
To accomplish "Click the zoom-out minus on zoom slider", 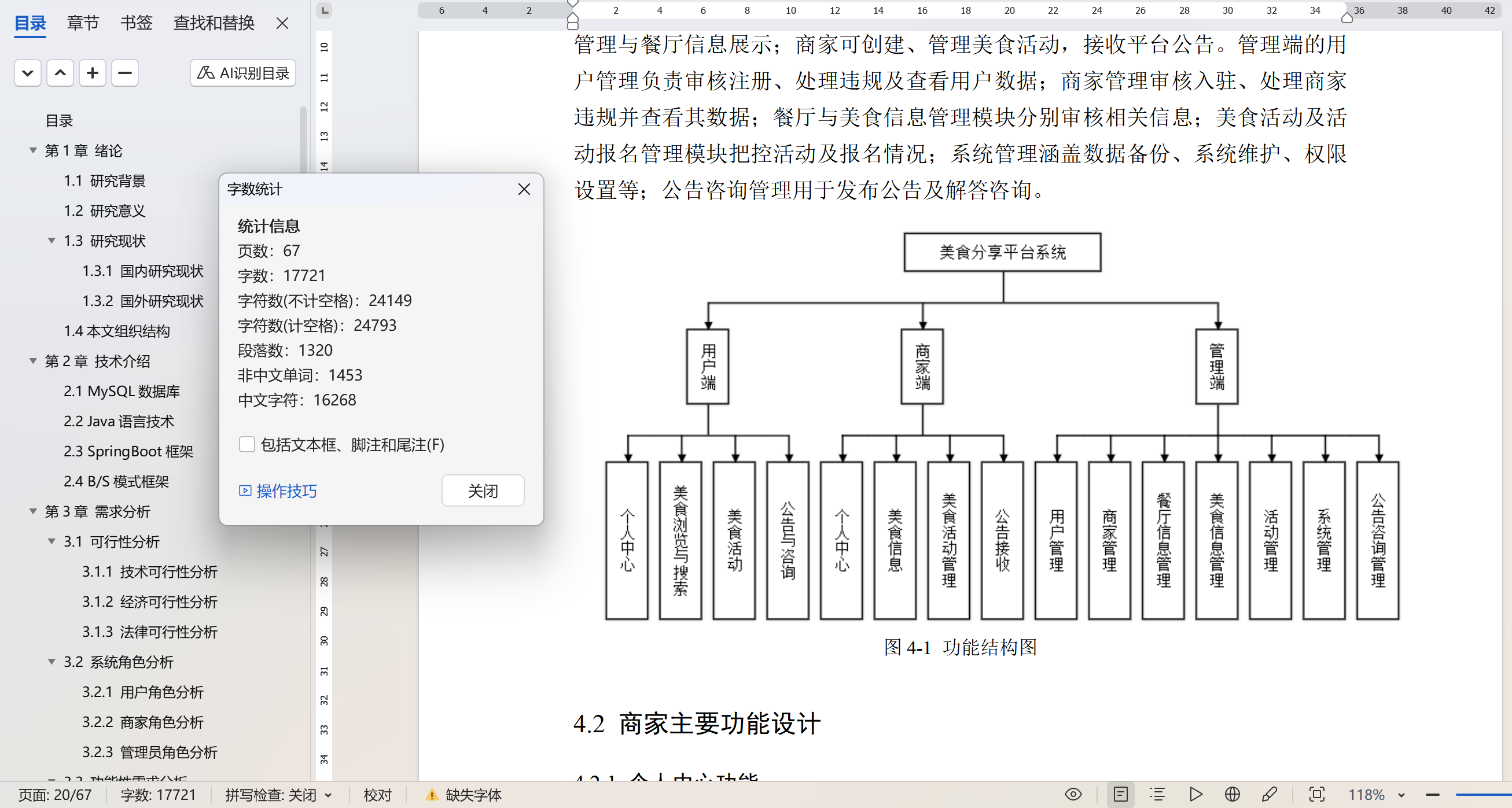I will coord(1432,795).
